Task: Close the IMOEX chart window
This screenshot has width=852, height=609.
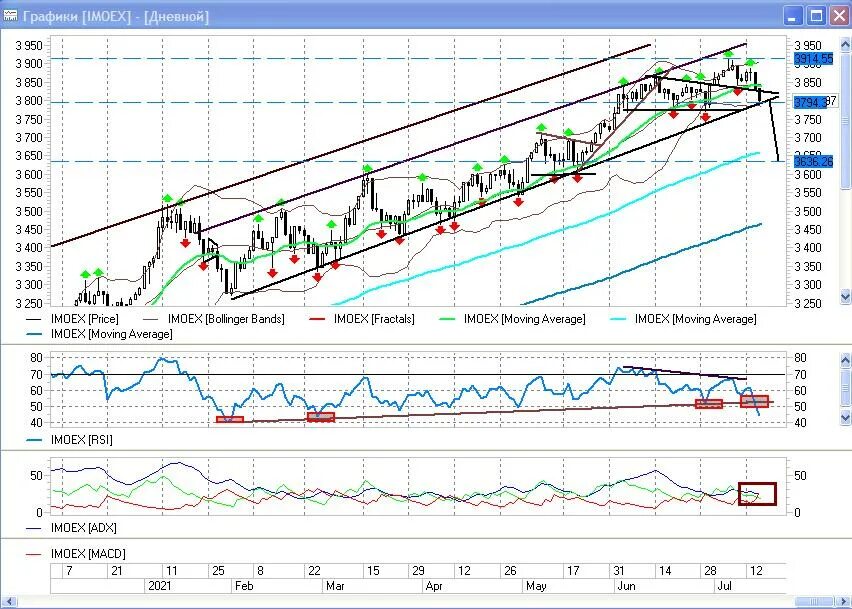Action: click(x=840, y=16)
